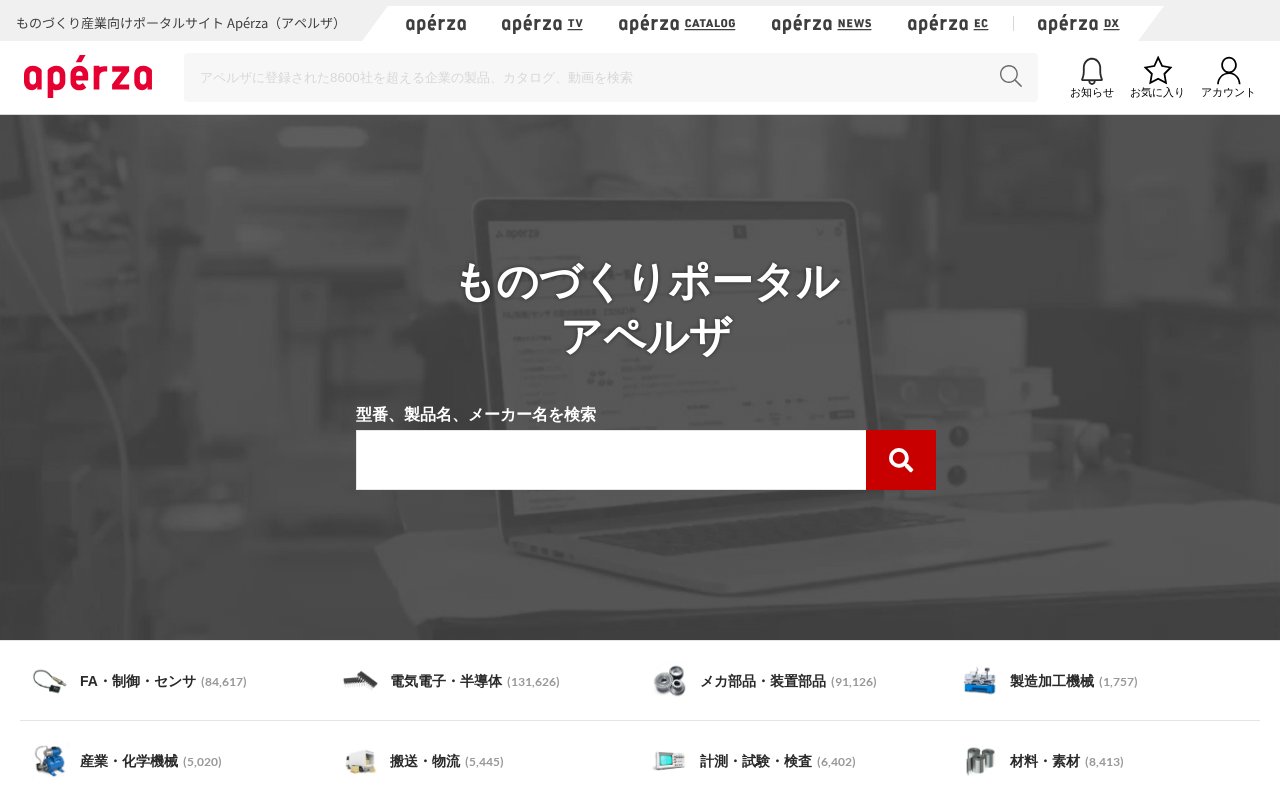Image resolution: width=1280 pixels, height=800 pixels.
Task: Click the お気に入り label
Action: (1157, 92)
